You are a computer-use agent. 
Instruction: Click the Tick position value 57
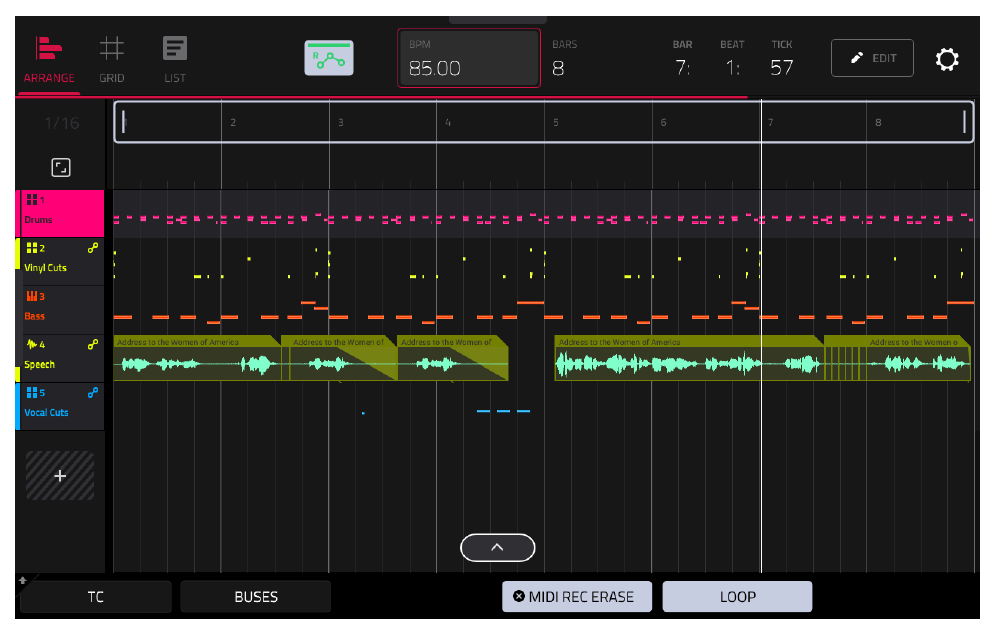coord(782,67)
